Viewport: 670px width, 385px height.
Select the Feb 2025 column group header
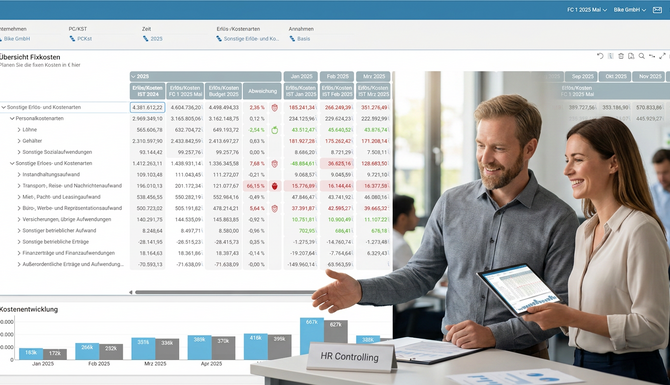[337, 76]
